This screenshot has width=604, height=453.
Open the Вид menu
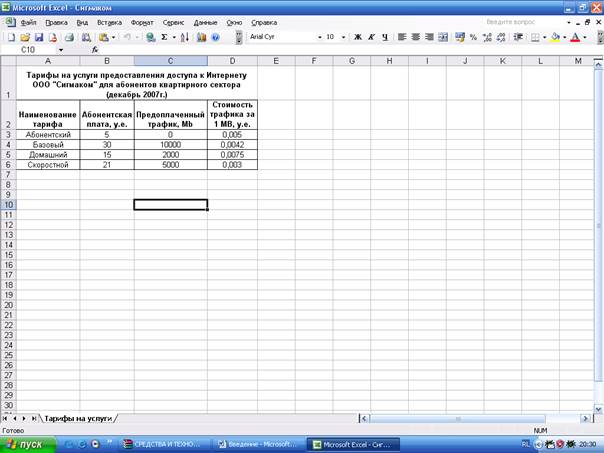pyautogui.click(x=82, y=22)
